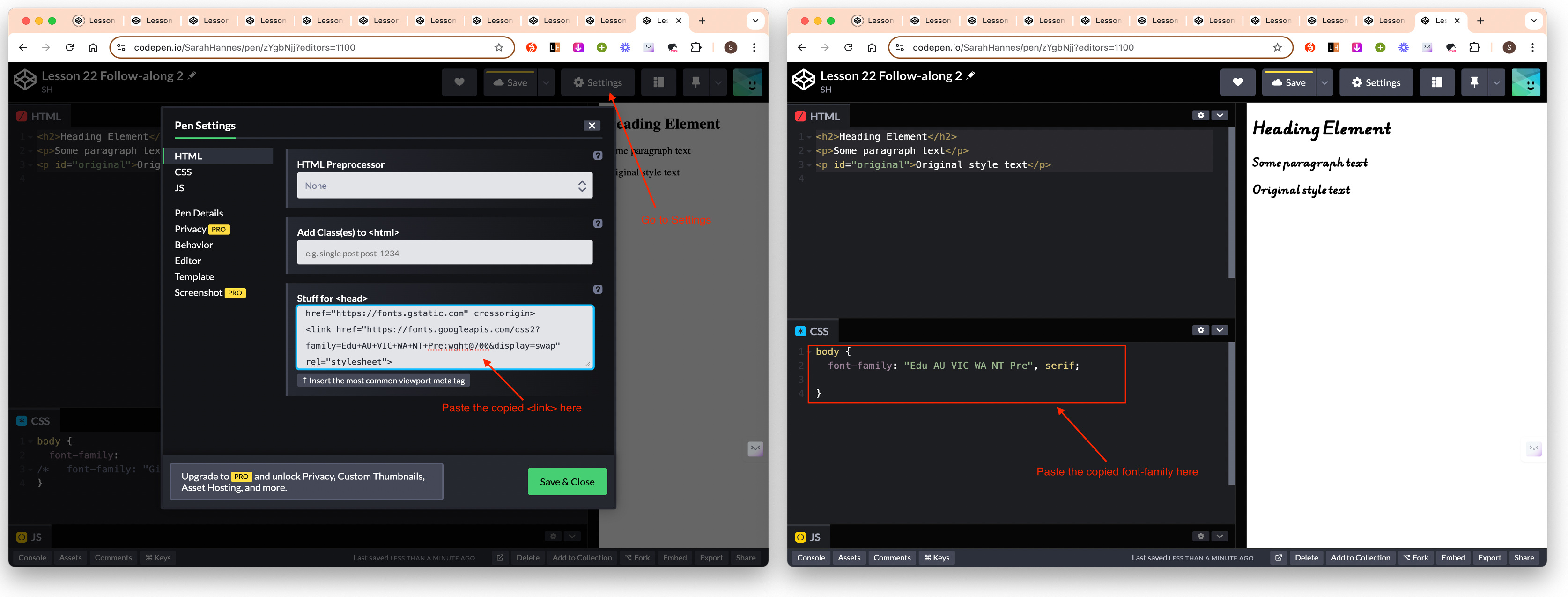The image size is (1568, 597).
Task: Open the pin dropdown arrow in the right window
Action: click(1496, 83)
